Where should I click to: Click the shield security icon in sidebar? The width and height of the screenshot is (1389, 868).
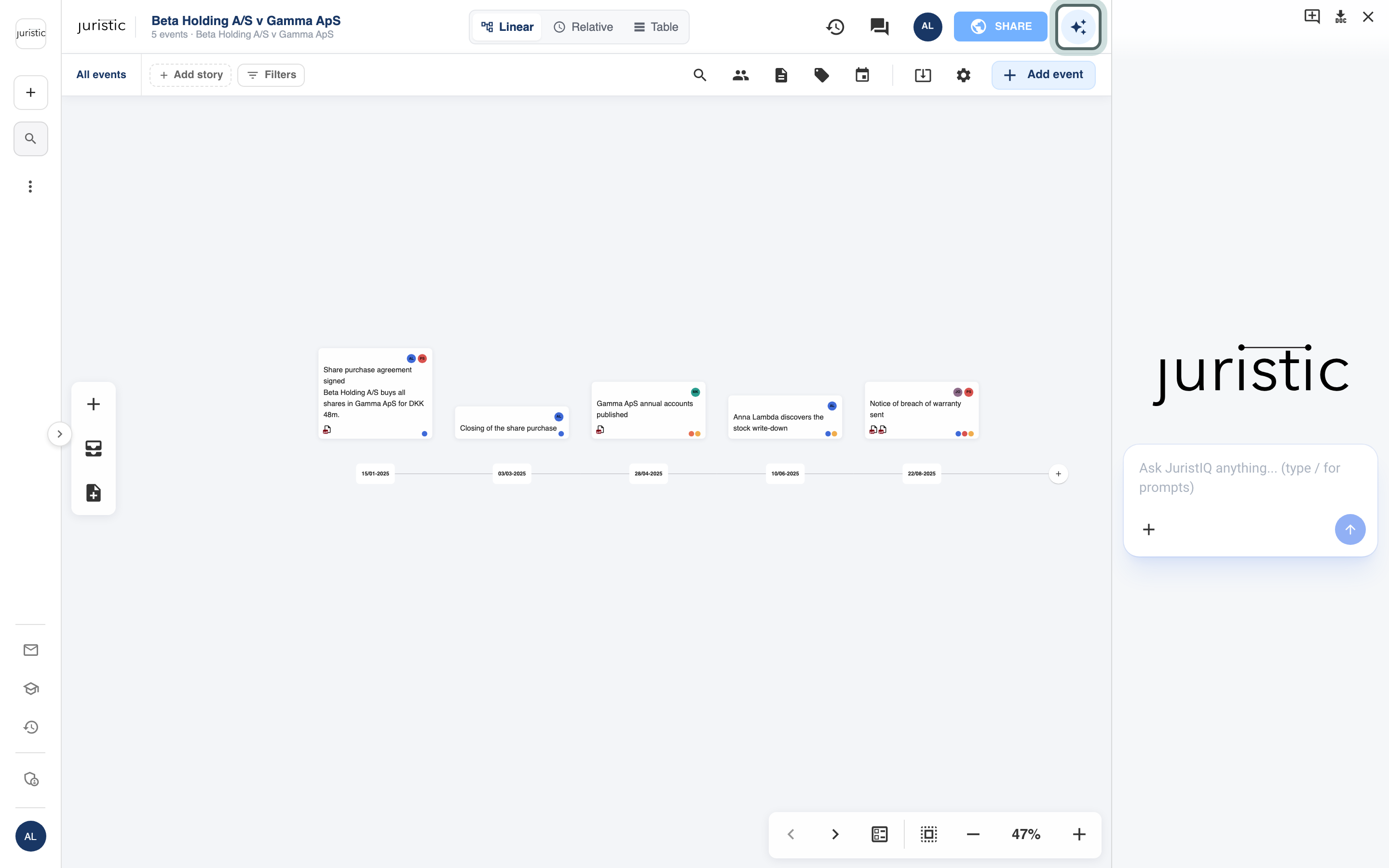[31, 779]
